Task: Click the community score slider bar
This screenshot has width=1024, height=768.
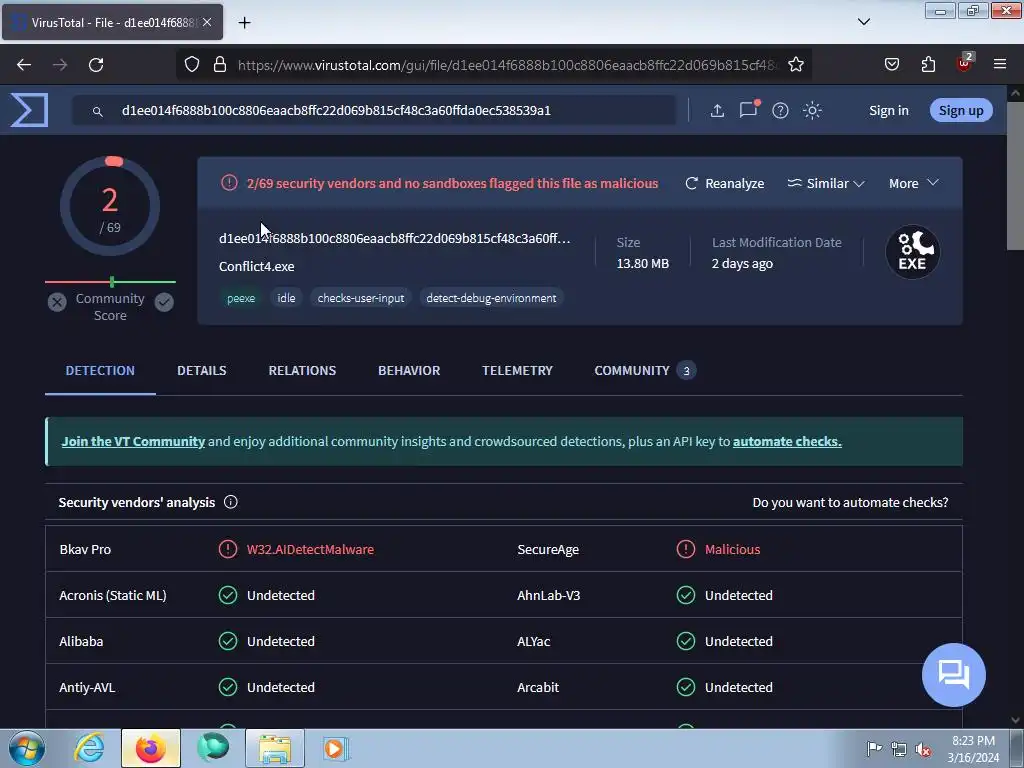Action: [110, 282]
